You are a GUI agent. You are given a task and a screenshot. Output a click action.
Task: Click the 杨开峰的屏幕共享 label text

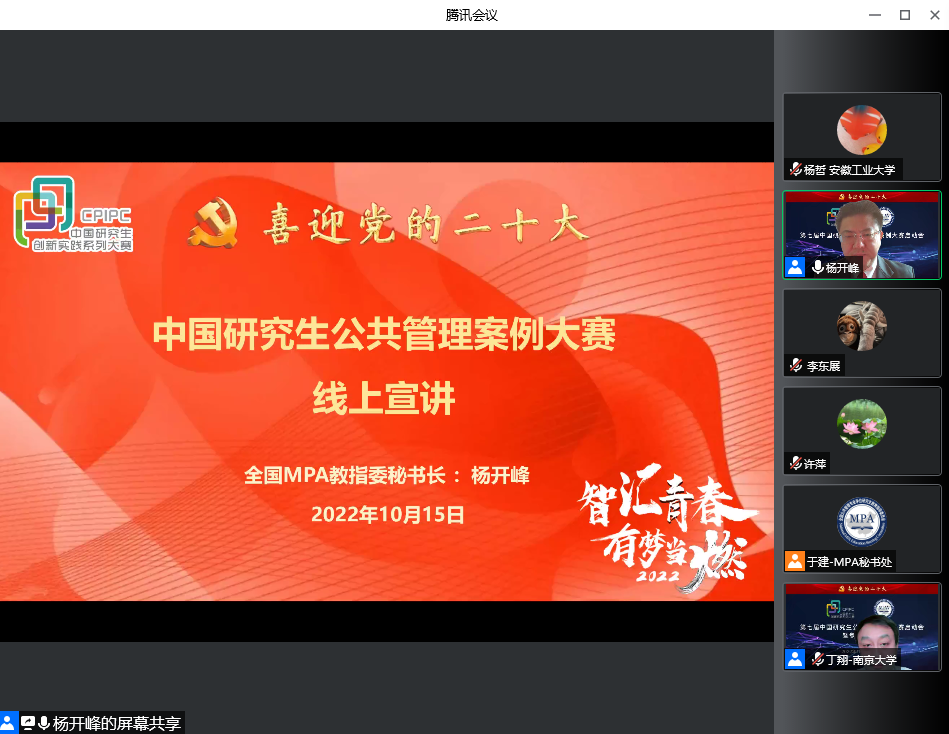pos(116,723)
